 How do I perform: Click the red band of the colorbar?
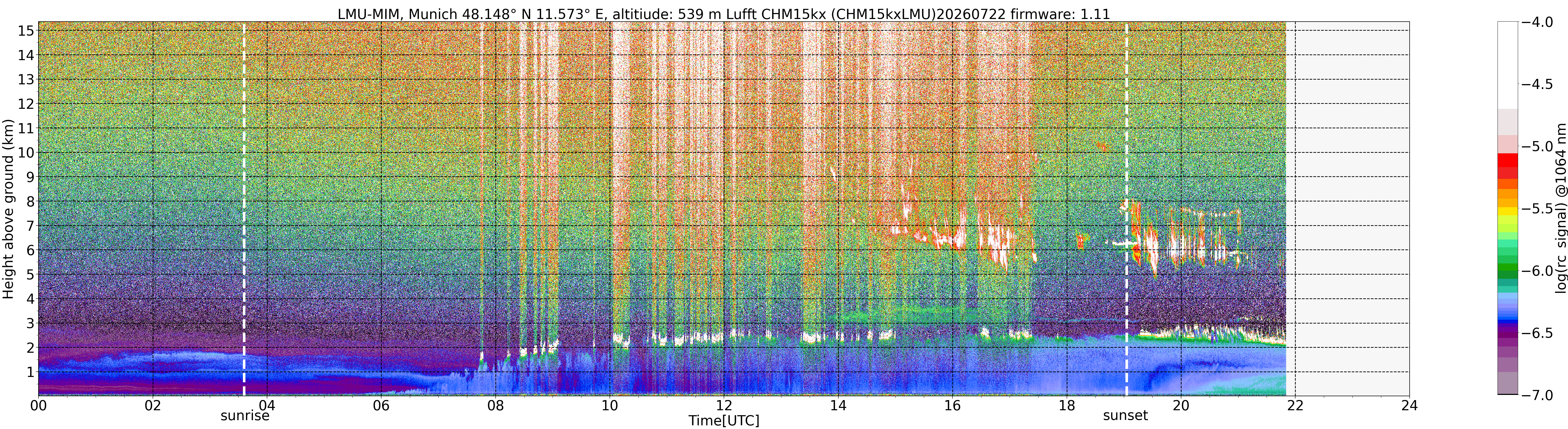pos(1508,160)
